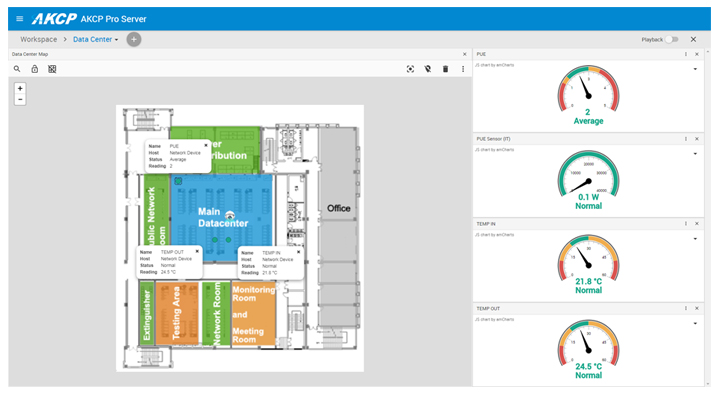This screenshot has height=398, width=719.
Task: Expand the Data Center dropdown
Action: pyautogui.click(x=95, y=39)
